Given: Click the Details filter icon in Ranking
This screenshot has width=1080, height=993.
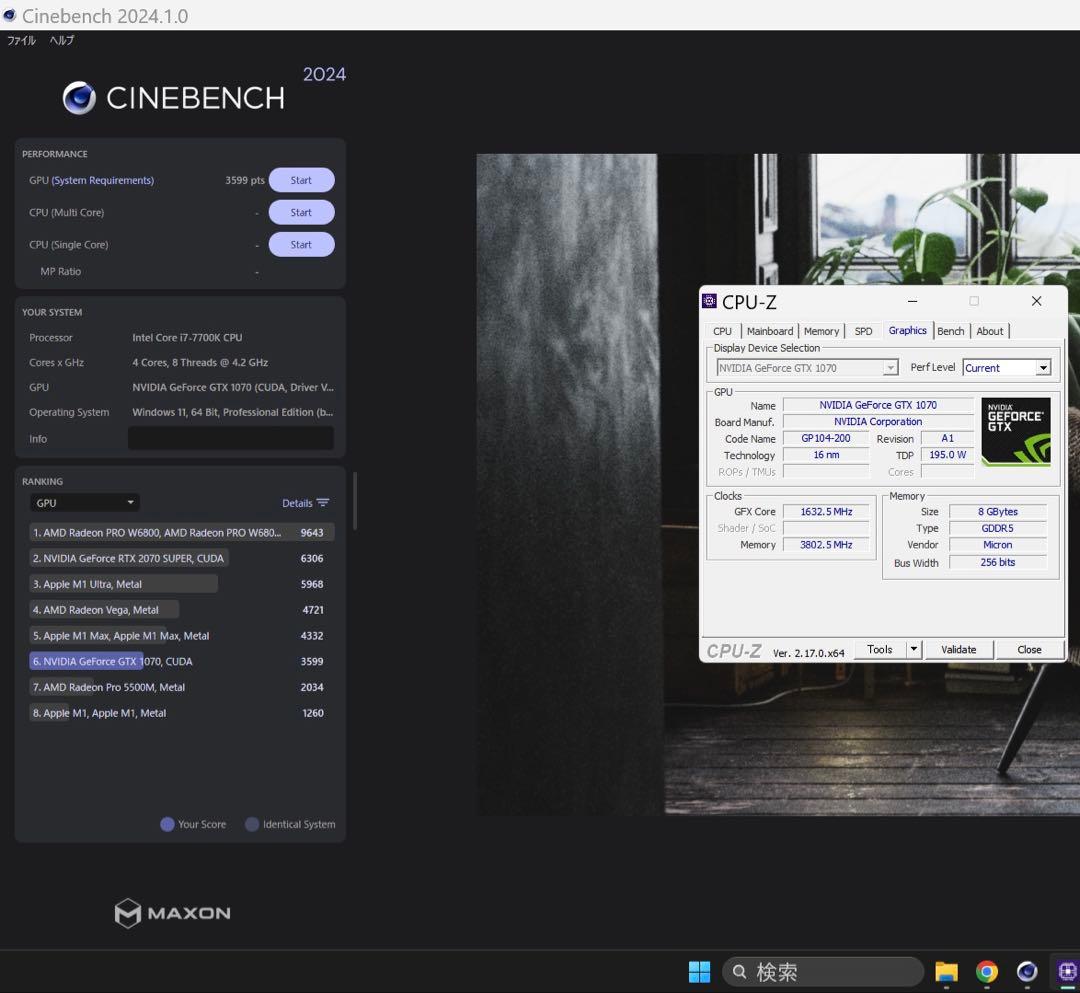Looking at the screenshot, I should point(322,503).
